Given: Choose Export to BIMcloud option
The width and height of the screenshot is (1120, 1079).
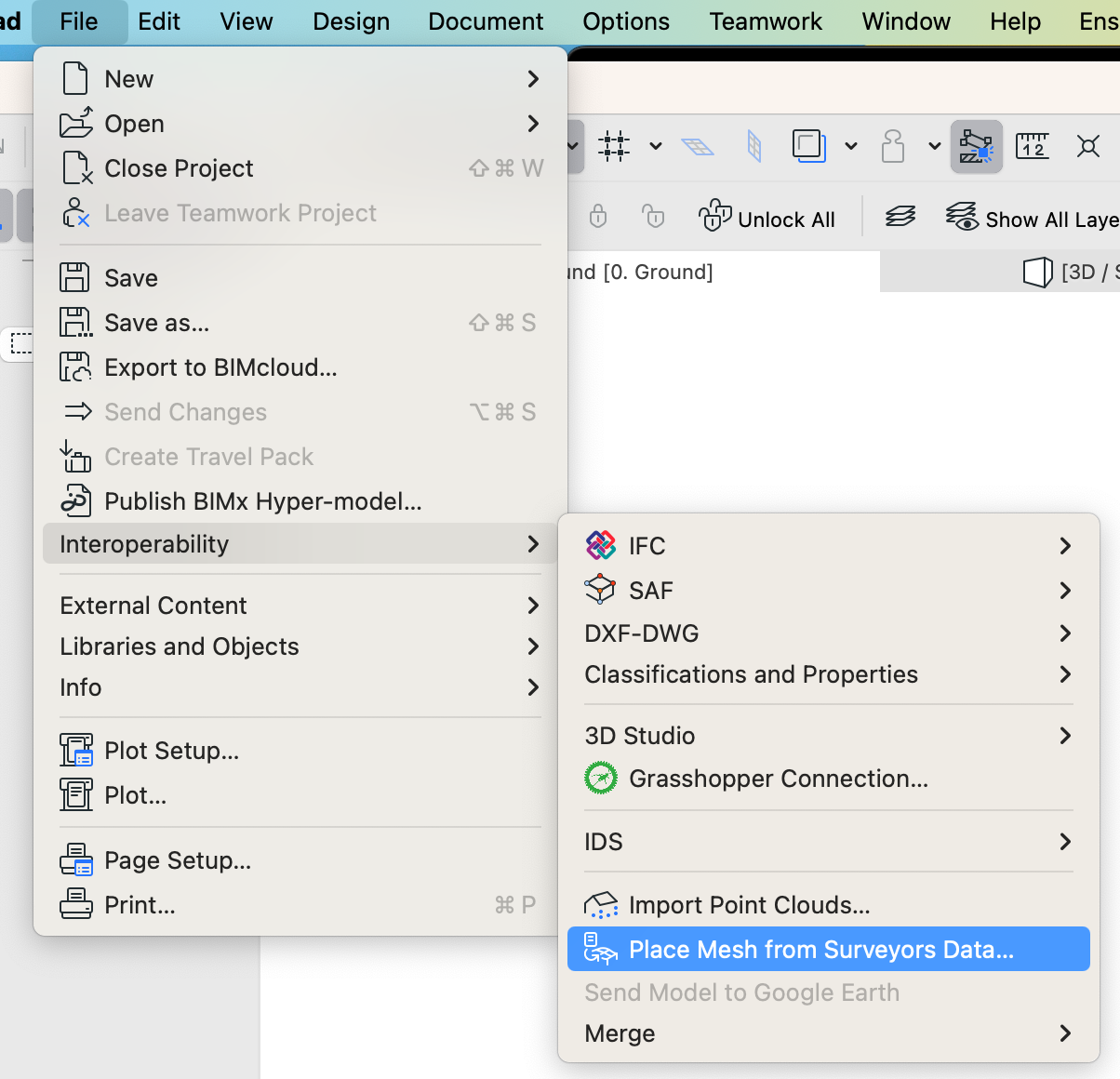Looking at the screenshot, I should 220,367.
